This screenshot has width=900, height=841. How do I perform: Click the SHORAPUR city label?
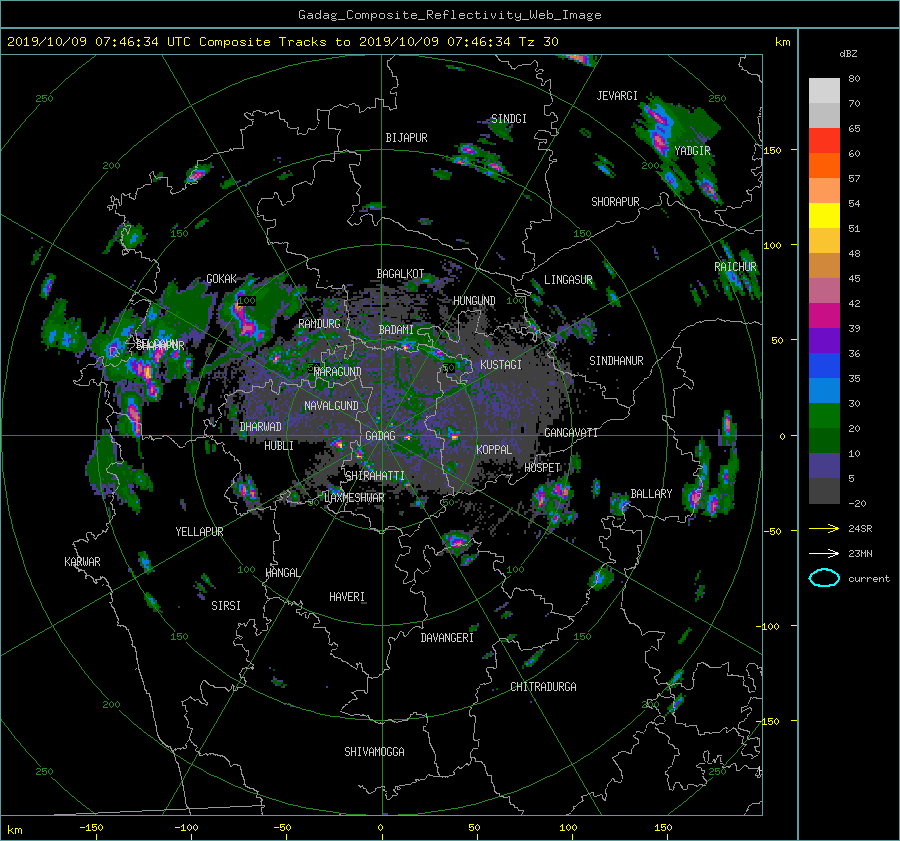tap(615, 201)
